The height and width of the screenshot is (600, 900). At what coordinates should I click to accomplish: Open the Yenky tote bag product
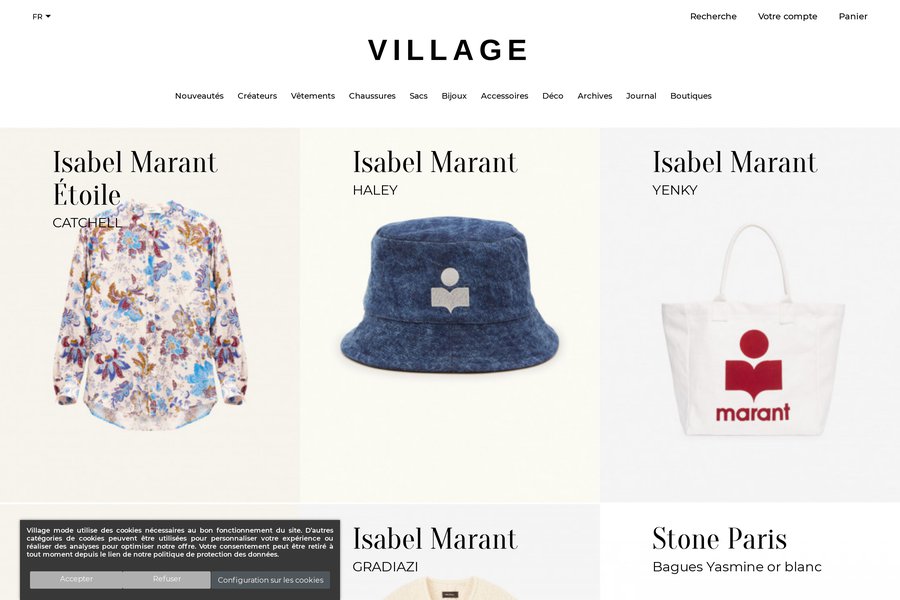coord(750,315)
